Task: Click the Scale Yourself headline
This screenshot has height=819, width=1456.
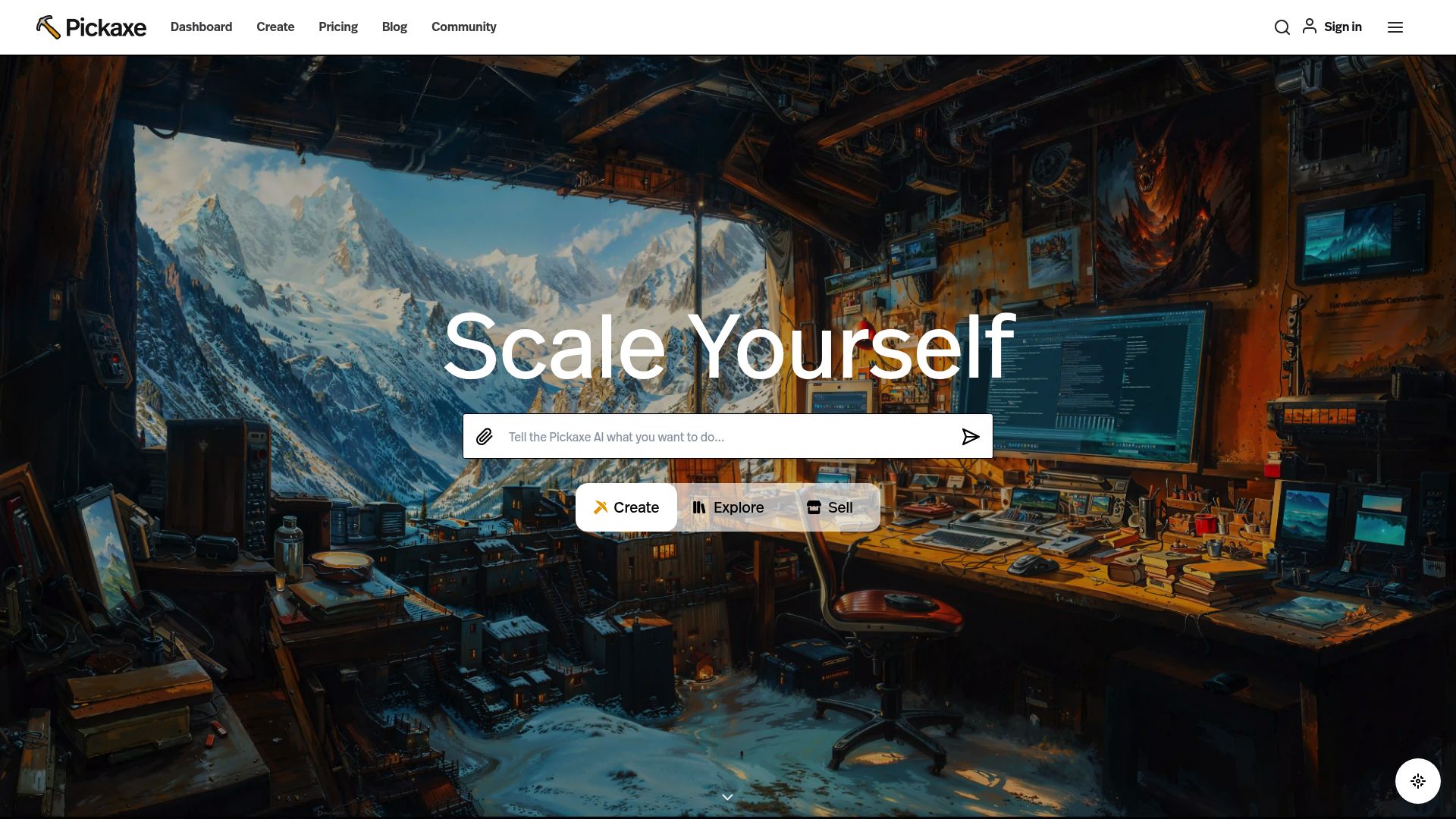Action: tap(729, 347)
